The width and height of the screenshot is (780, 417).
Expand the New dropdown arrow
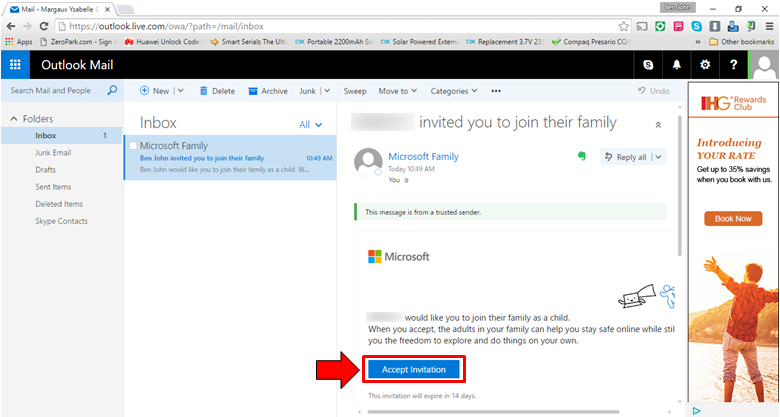point(180,91)
